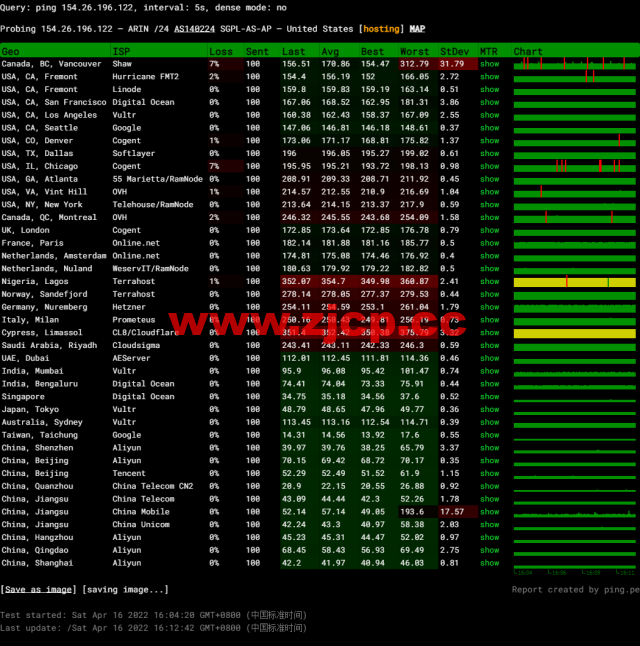This screenshot has height=646, width=640.
Task: Show MTR for Germany, Nuremberg Hetzner
Action: coord(490,307)
